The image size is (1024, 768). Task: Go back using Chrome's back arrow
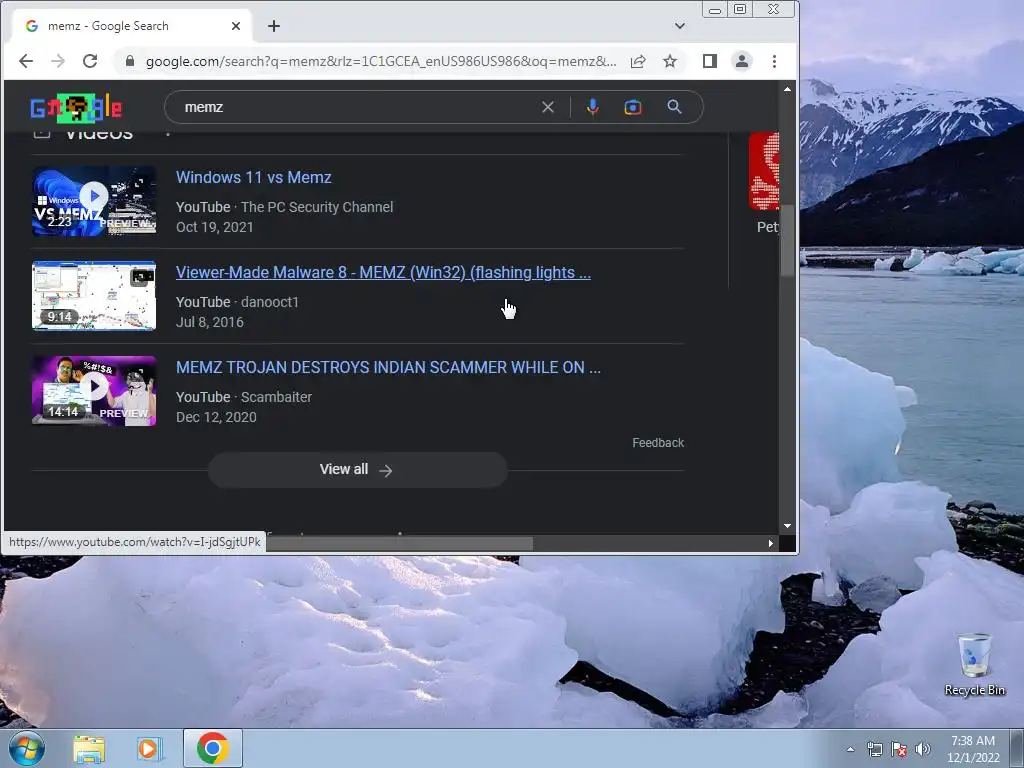point(26,61)
